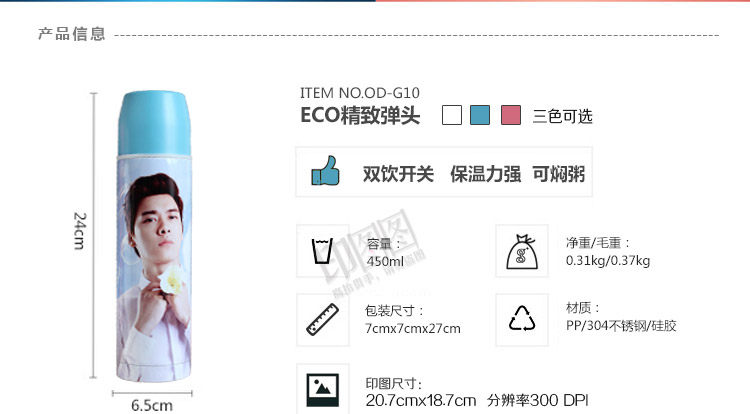Click the 三色可选 label
The height and width of the screenshot is (414, 750).
tap(562, 116)
